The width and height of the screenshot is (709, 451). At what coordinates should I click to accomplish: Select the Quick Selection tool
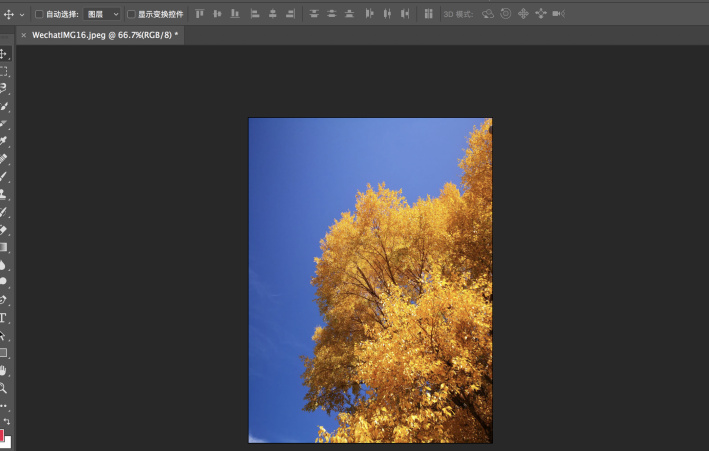coord(3,106)
